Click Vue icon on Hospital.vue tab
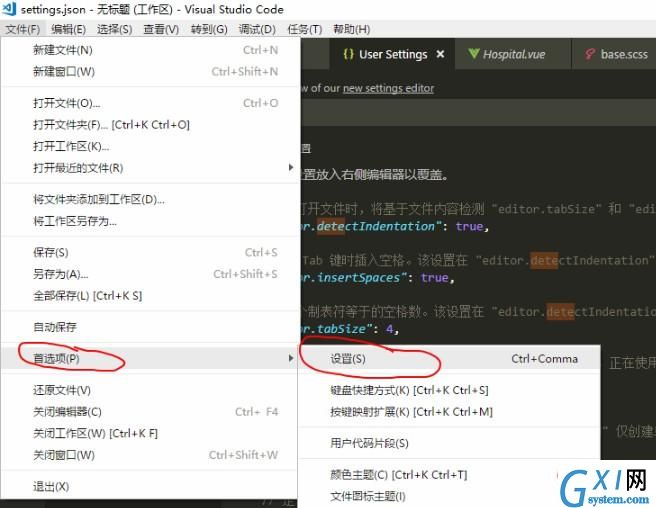656x508 pixels. coord(474,54)
